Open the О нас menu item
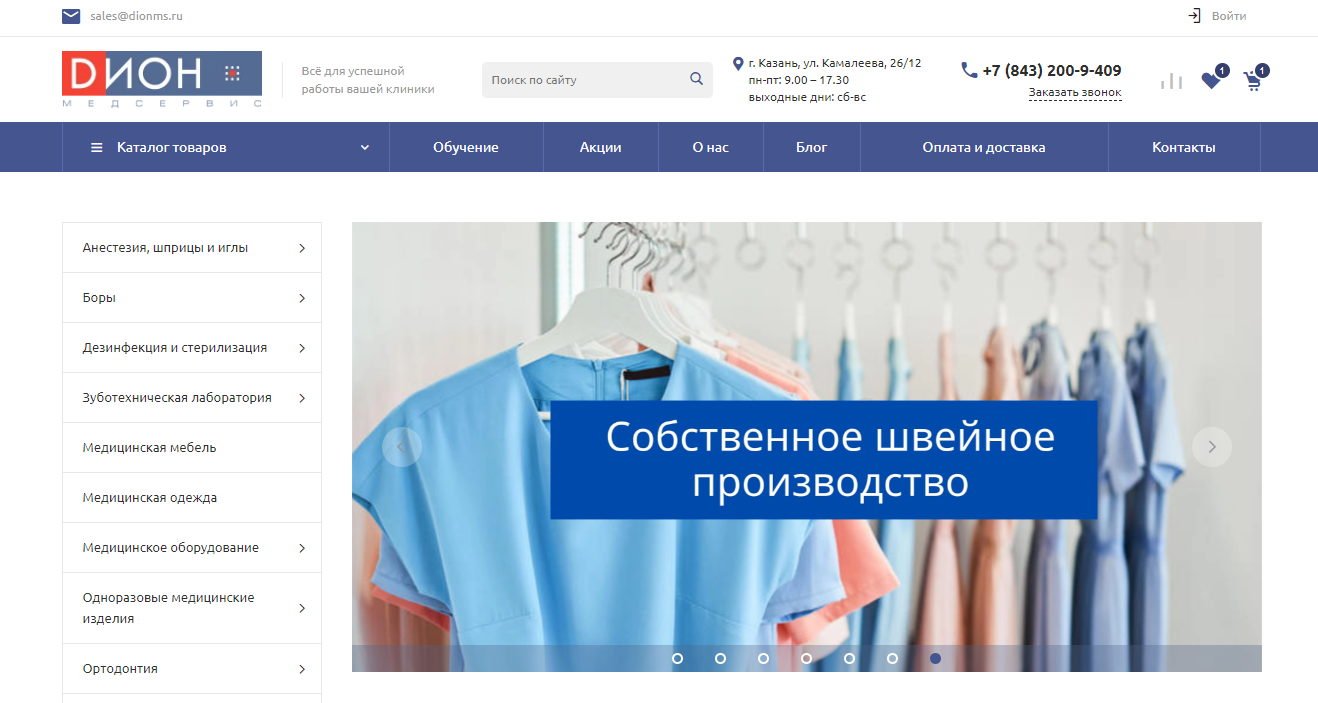1318x703 pixels. (x=711, y=147)
